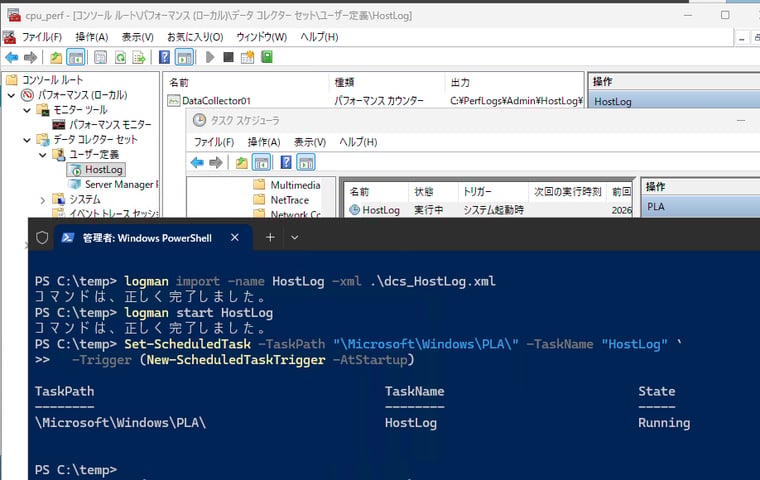Viewport: 760px width, 480px height.
Task: Stop the data collector set with stop icon
Action: pyautogui.click(x=228, y=57)
